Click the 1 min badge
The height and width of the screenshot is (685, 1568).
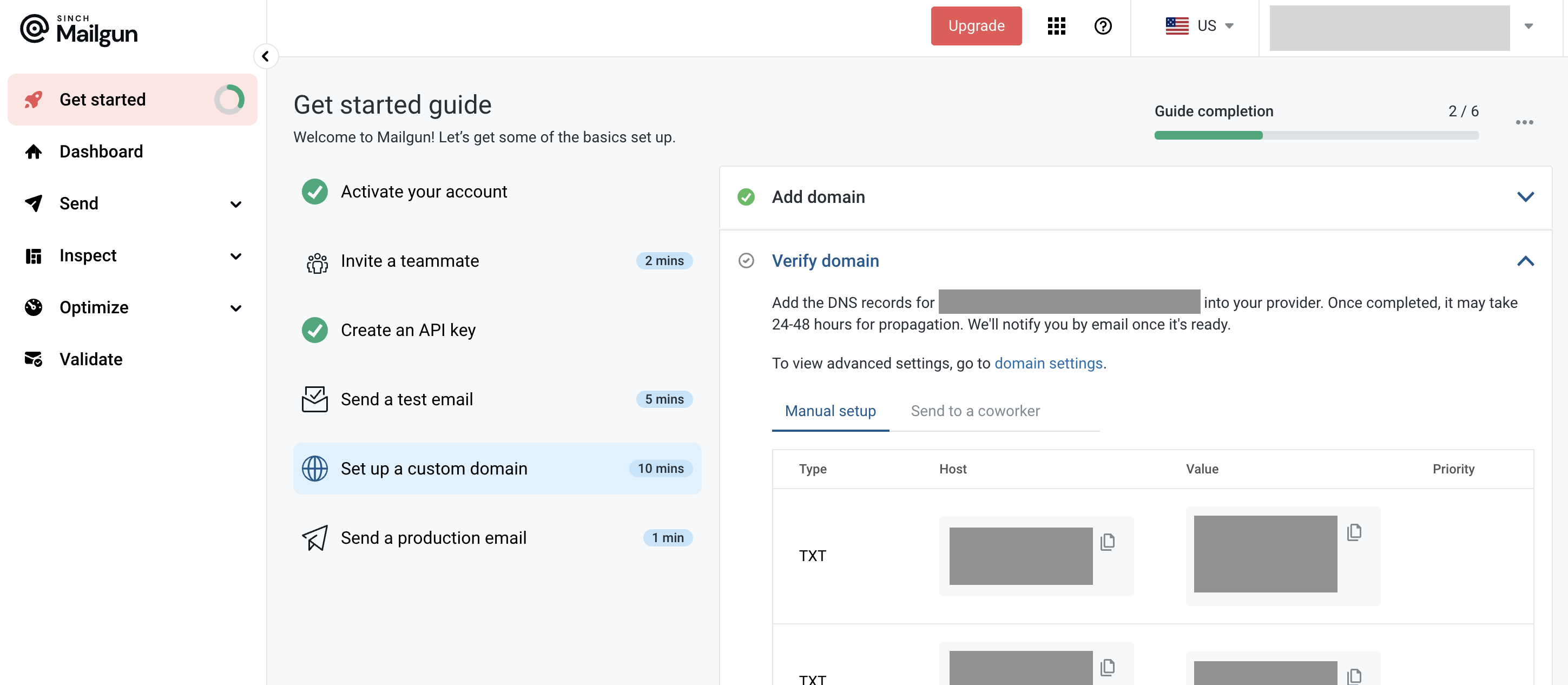coord(668,538)
